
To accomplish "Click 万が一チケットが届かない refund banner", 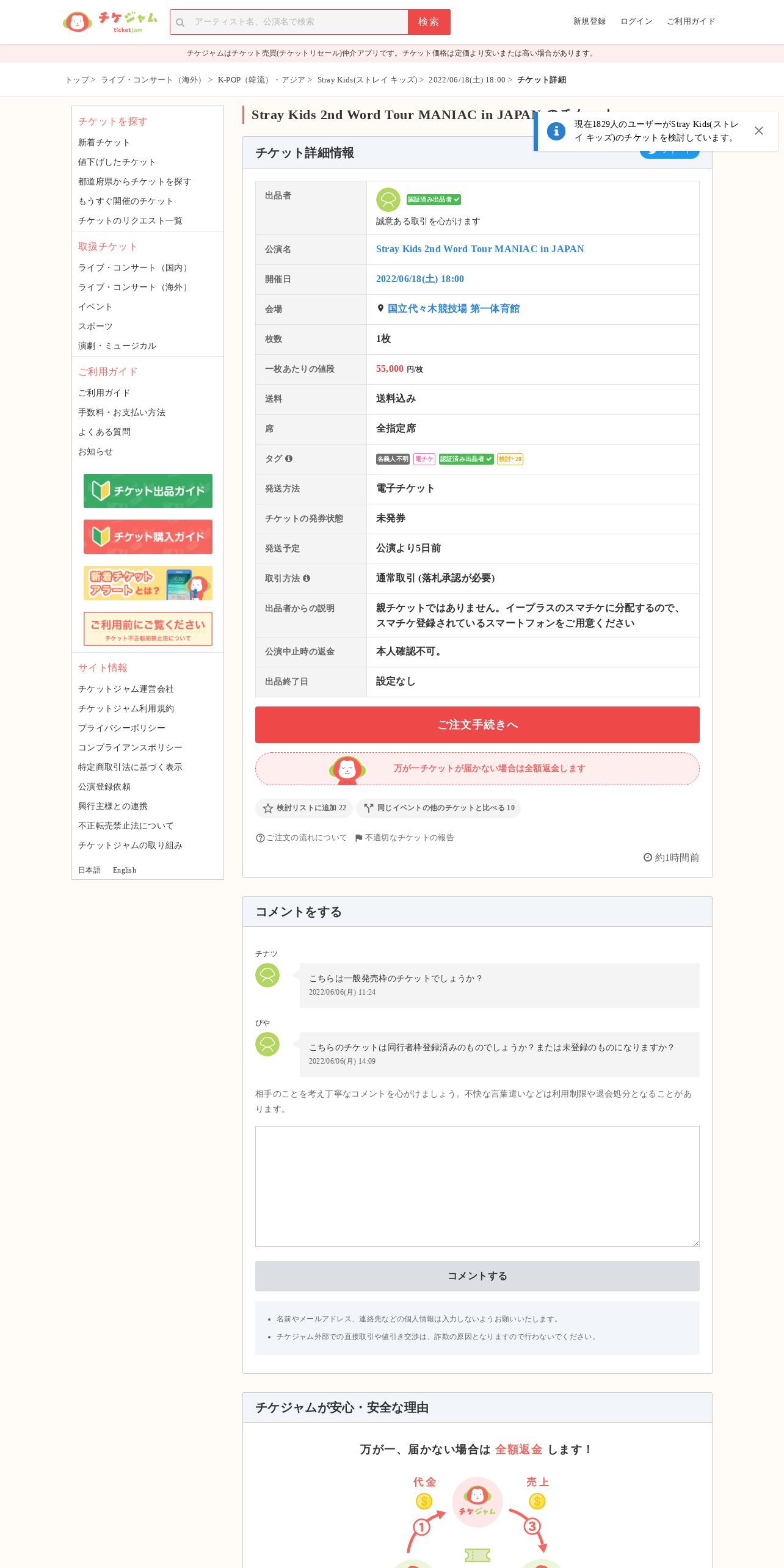I will click(x=477, y=769).
